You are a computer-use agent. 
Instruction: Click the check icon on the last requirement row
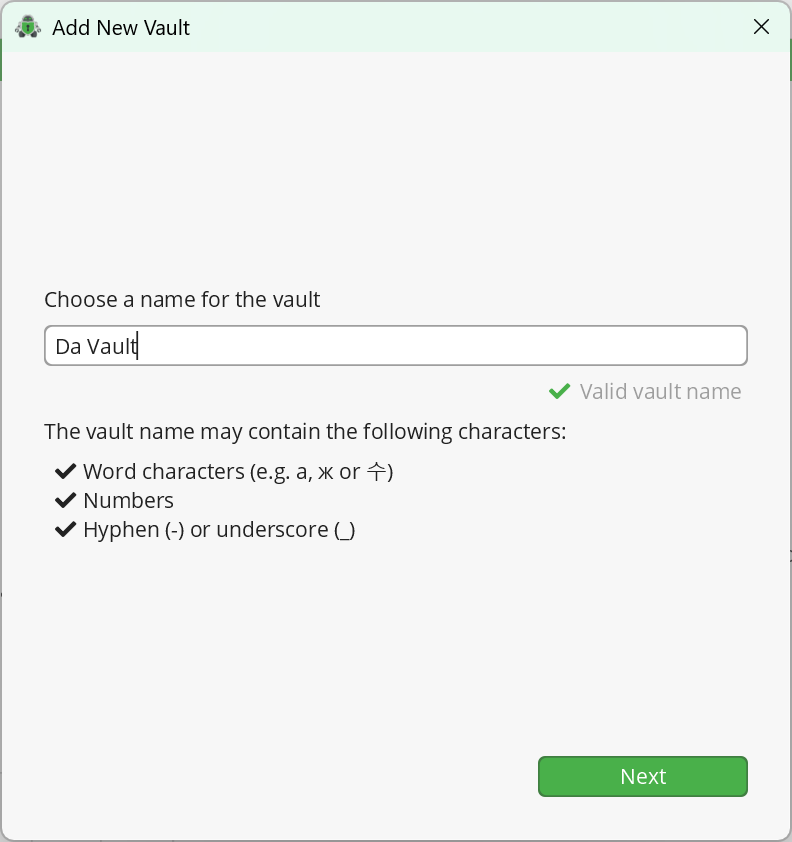pyautogui.click(x=66, y=529)
